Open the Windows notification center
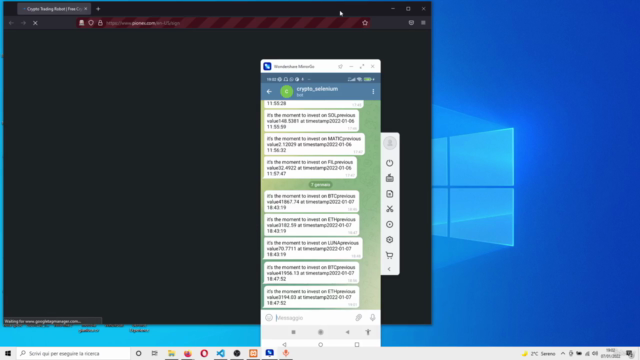Screen dimensions: 640x360 click(630, 353)
